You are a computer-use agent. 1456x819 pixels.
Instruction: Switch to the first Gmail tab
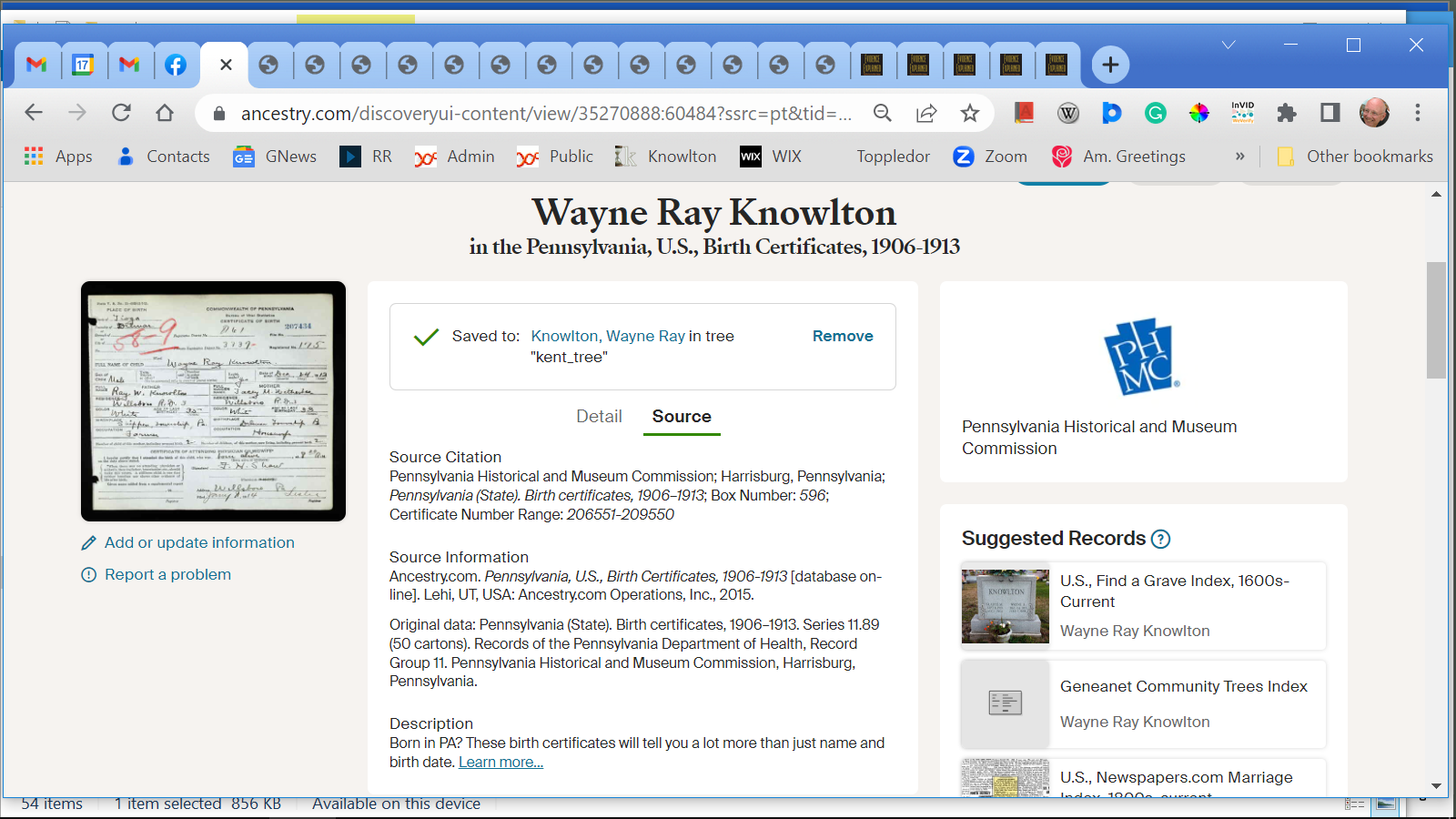[36, 65]
